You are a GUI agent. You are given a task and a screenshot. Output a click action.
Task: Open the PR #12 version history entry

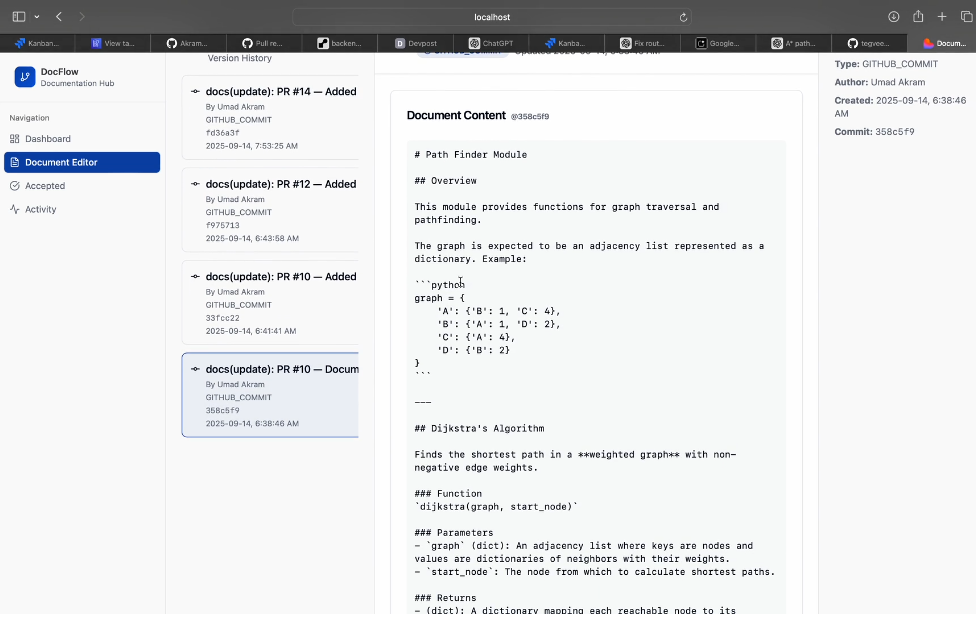click(x=270, y=210)
